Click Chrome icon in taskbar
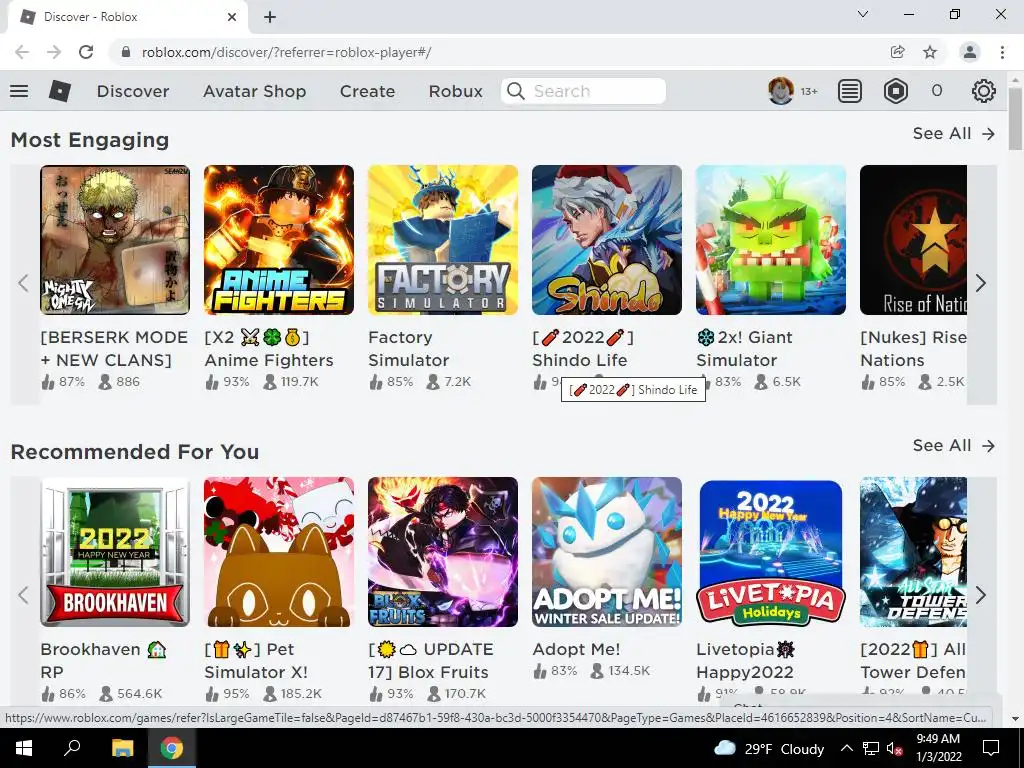1024x768 pixels. [172, 748]
